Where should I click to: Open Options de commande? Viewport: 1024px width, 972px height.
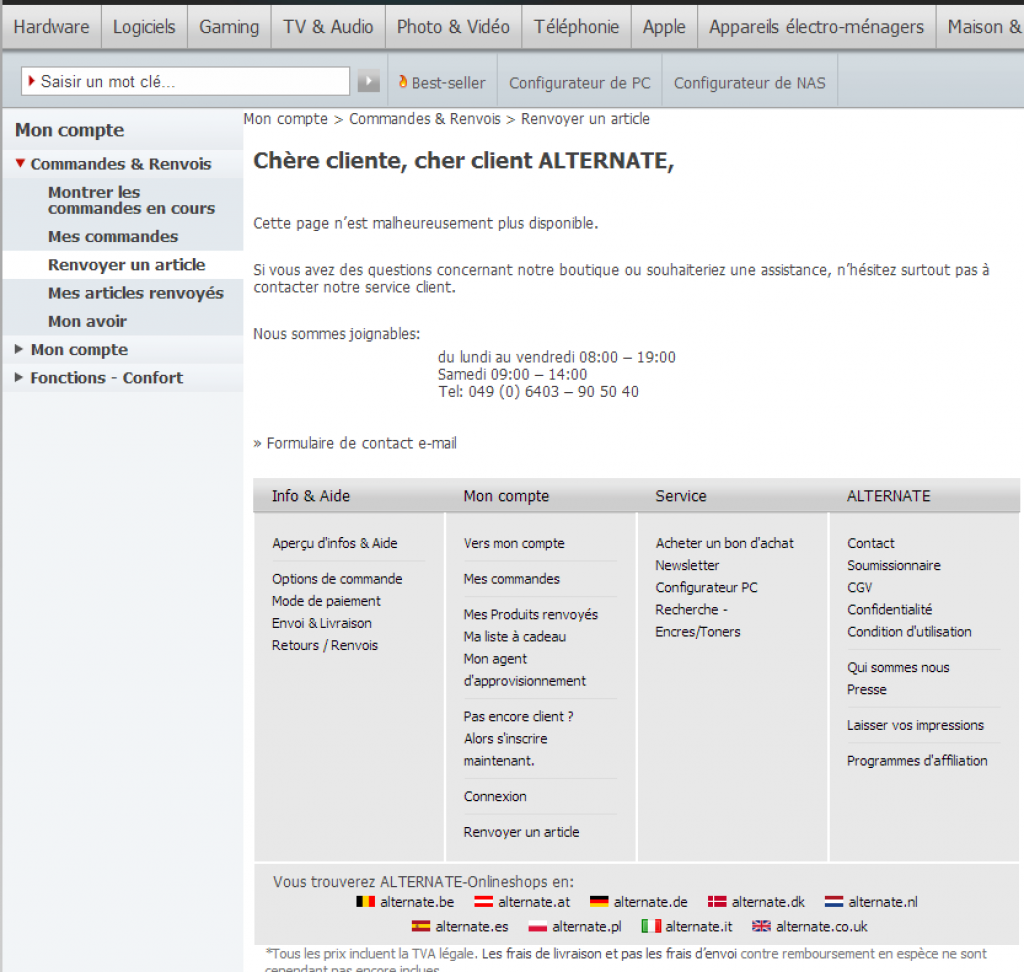[337, 579]
